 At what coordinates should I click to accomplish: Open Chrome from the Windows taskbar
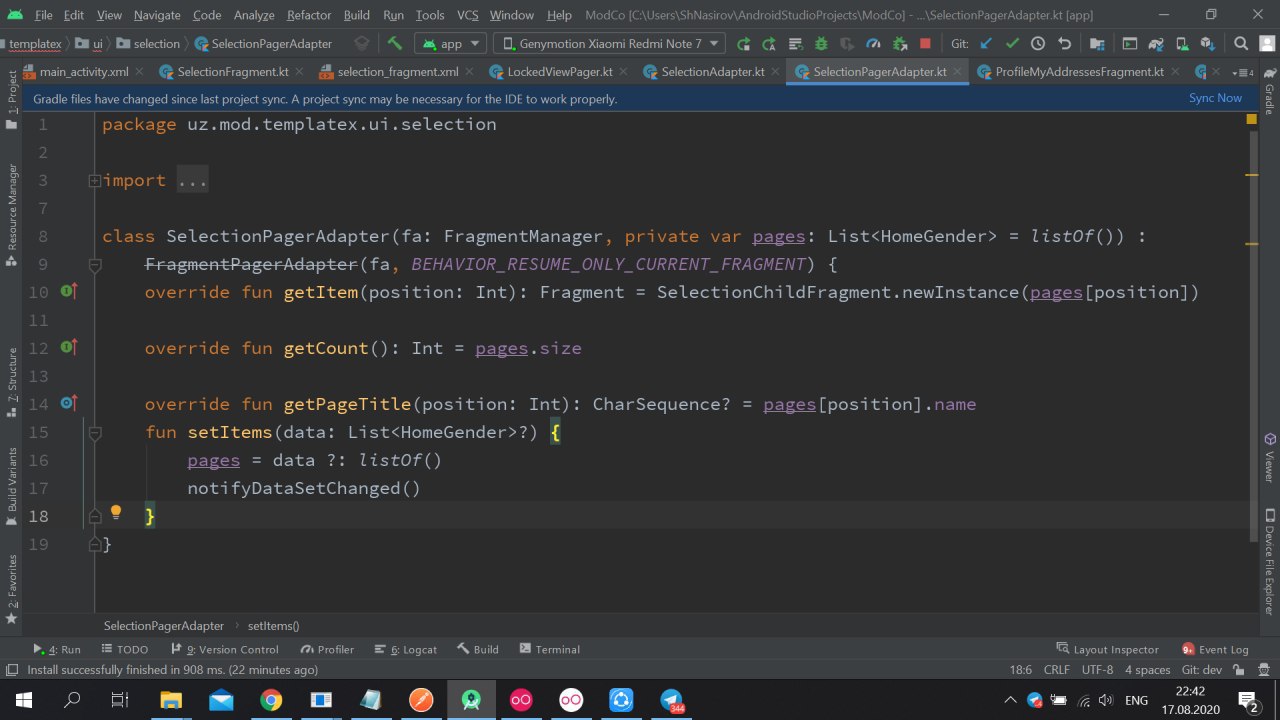pos(271,700)
